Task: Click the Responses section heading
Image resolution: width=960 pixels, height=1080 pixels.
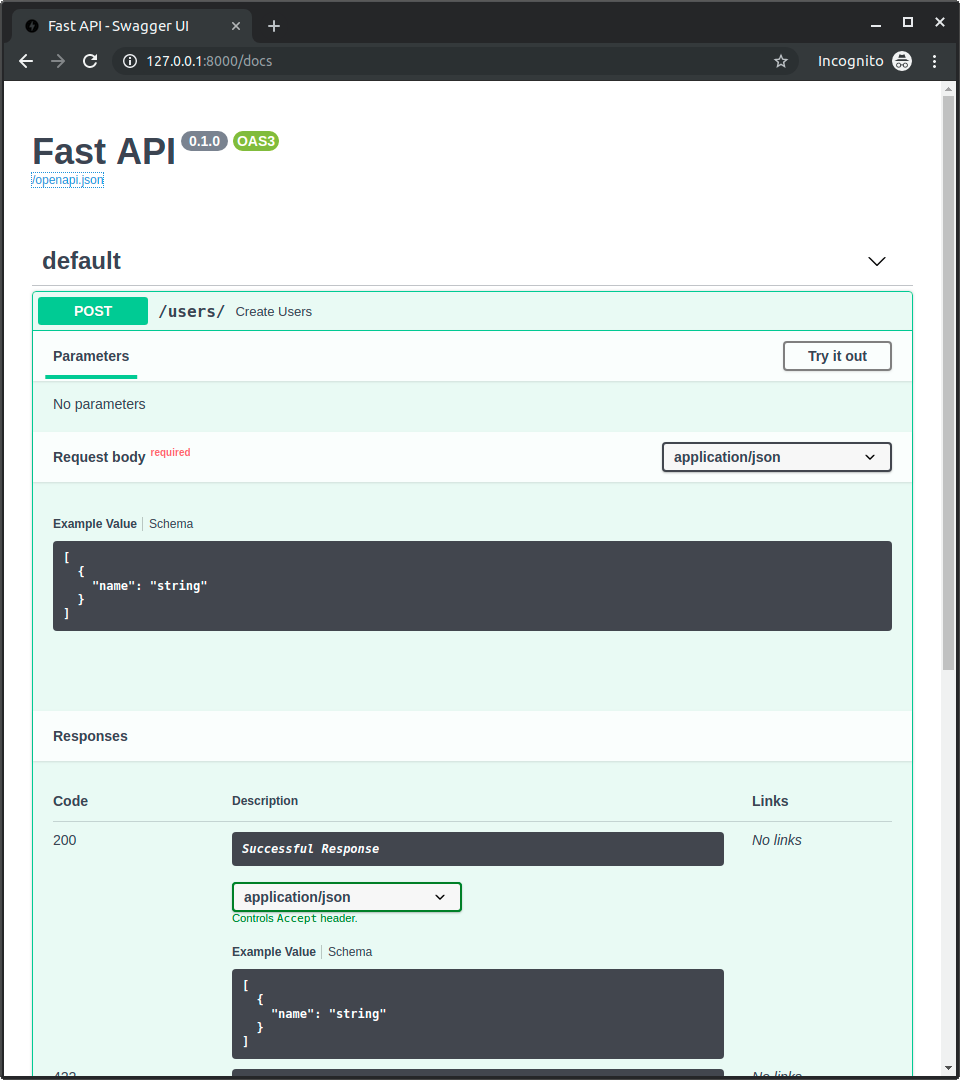Action: (90, 736)
